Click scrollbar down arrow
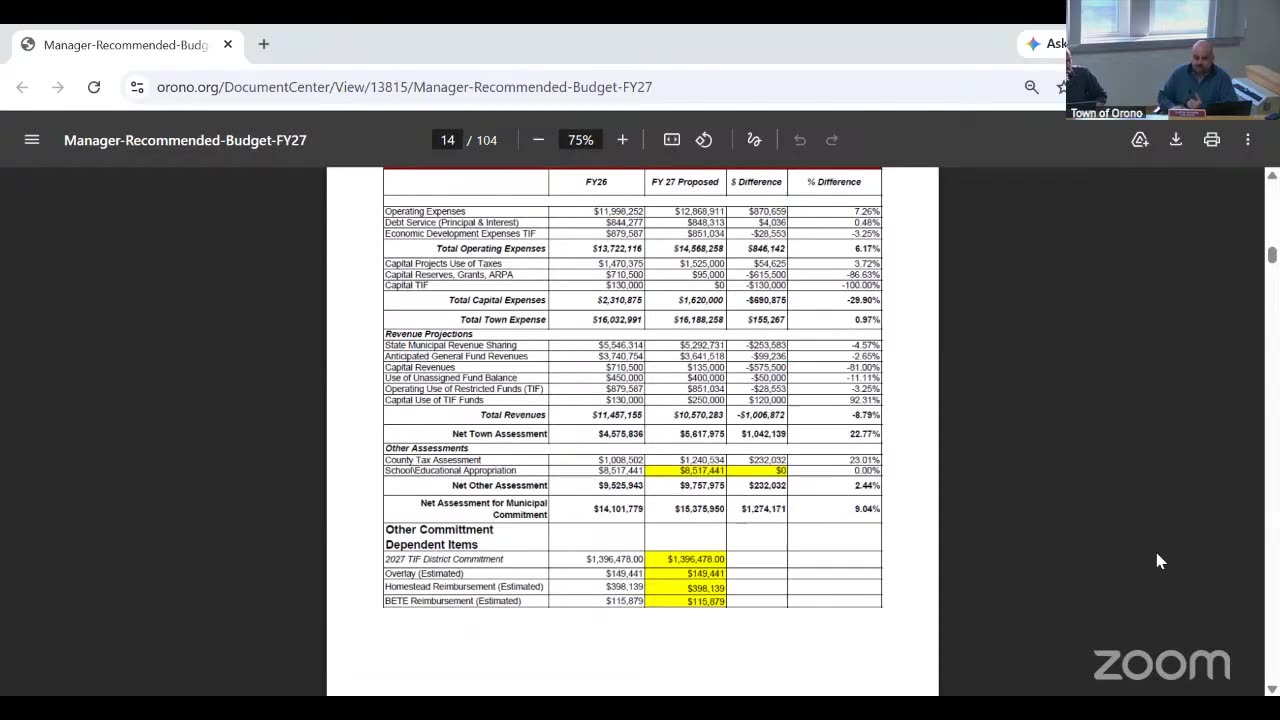 point(1272,689)
